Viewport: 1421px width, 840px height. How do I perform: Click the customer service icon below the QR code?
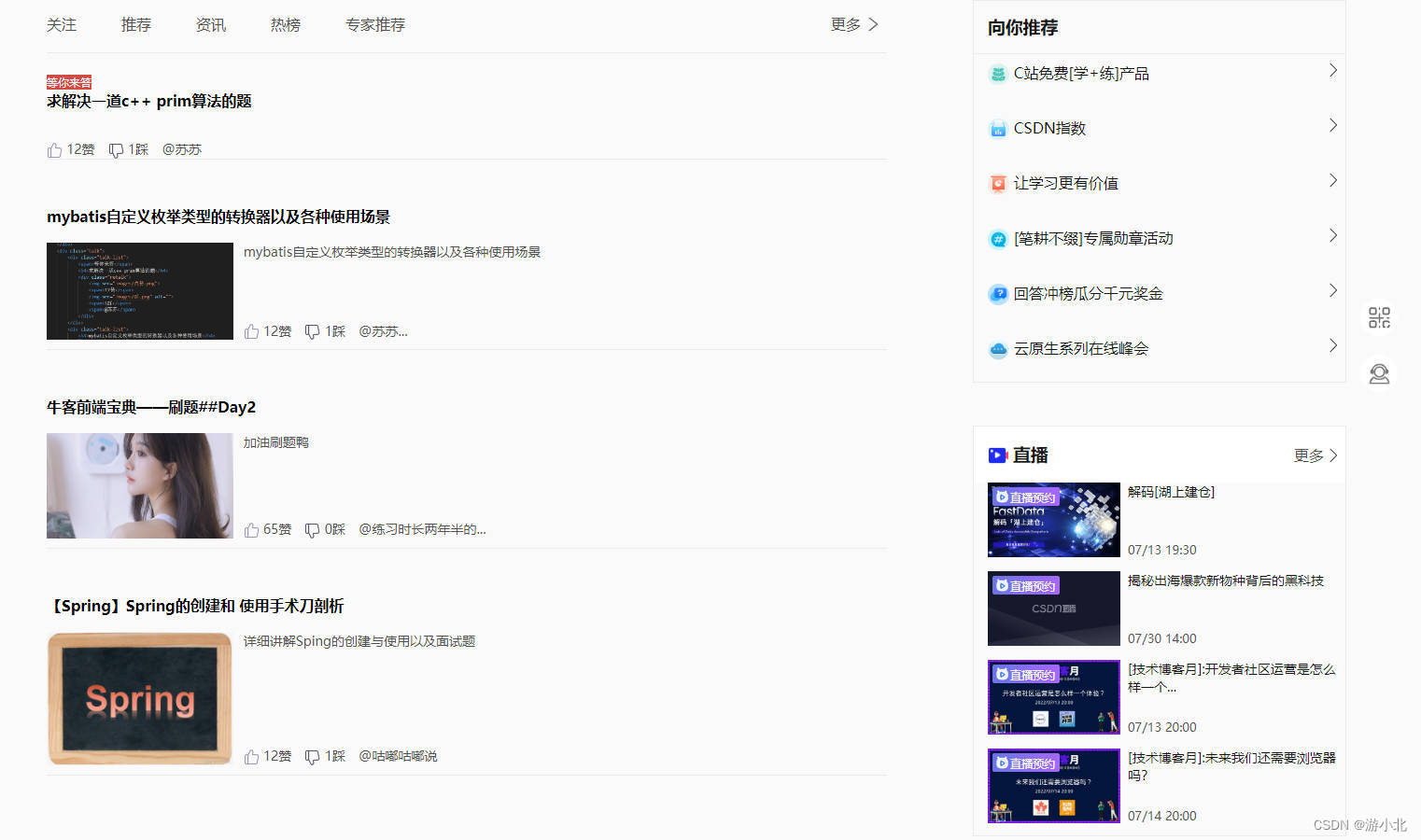click(1379, 373)
